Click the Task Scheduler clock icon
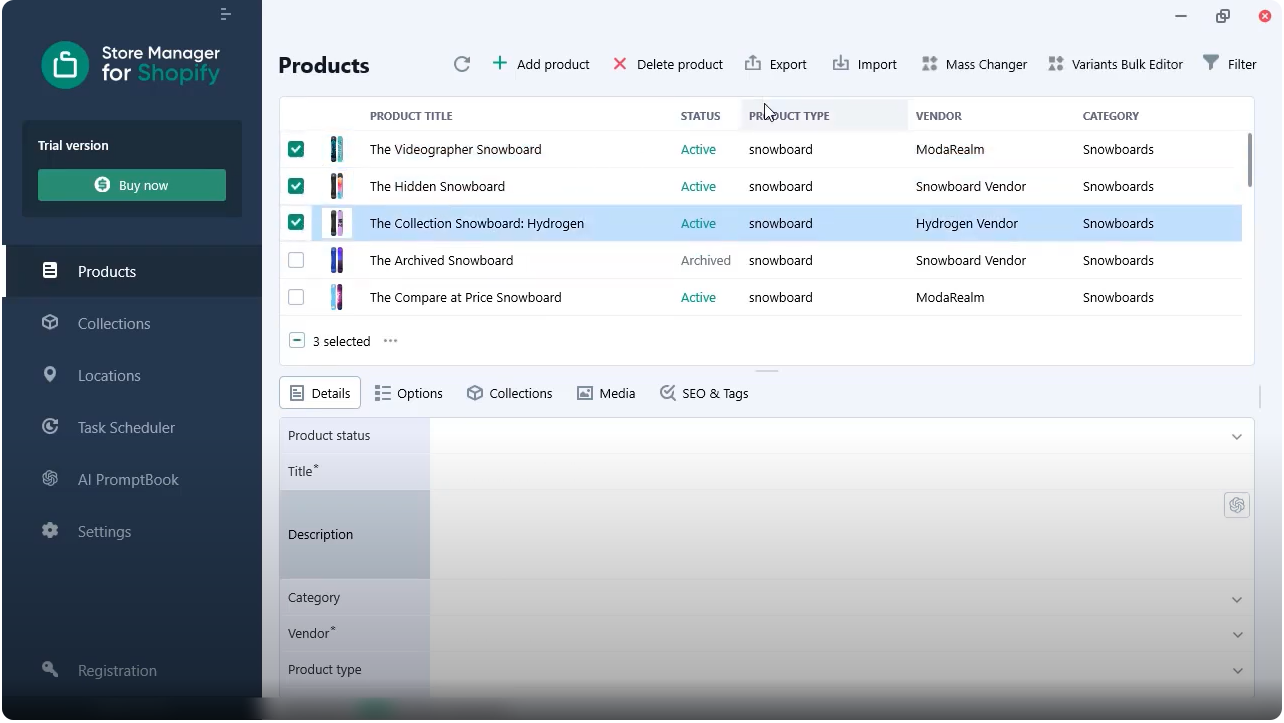1284x723 pixels. pos(50,427)
